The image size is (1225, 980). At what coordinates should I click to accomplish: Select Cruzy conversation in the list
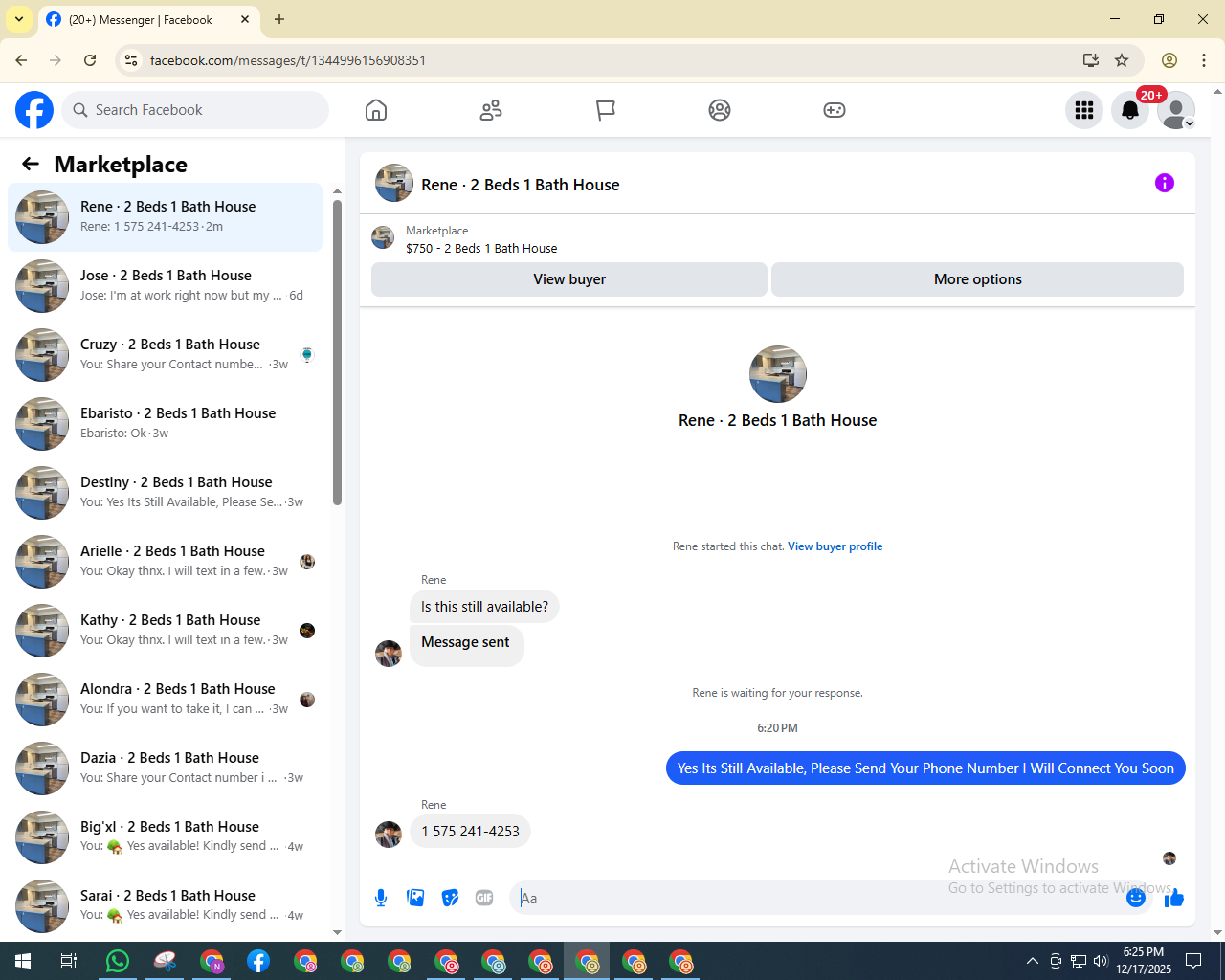165,355
